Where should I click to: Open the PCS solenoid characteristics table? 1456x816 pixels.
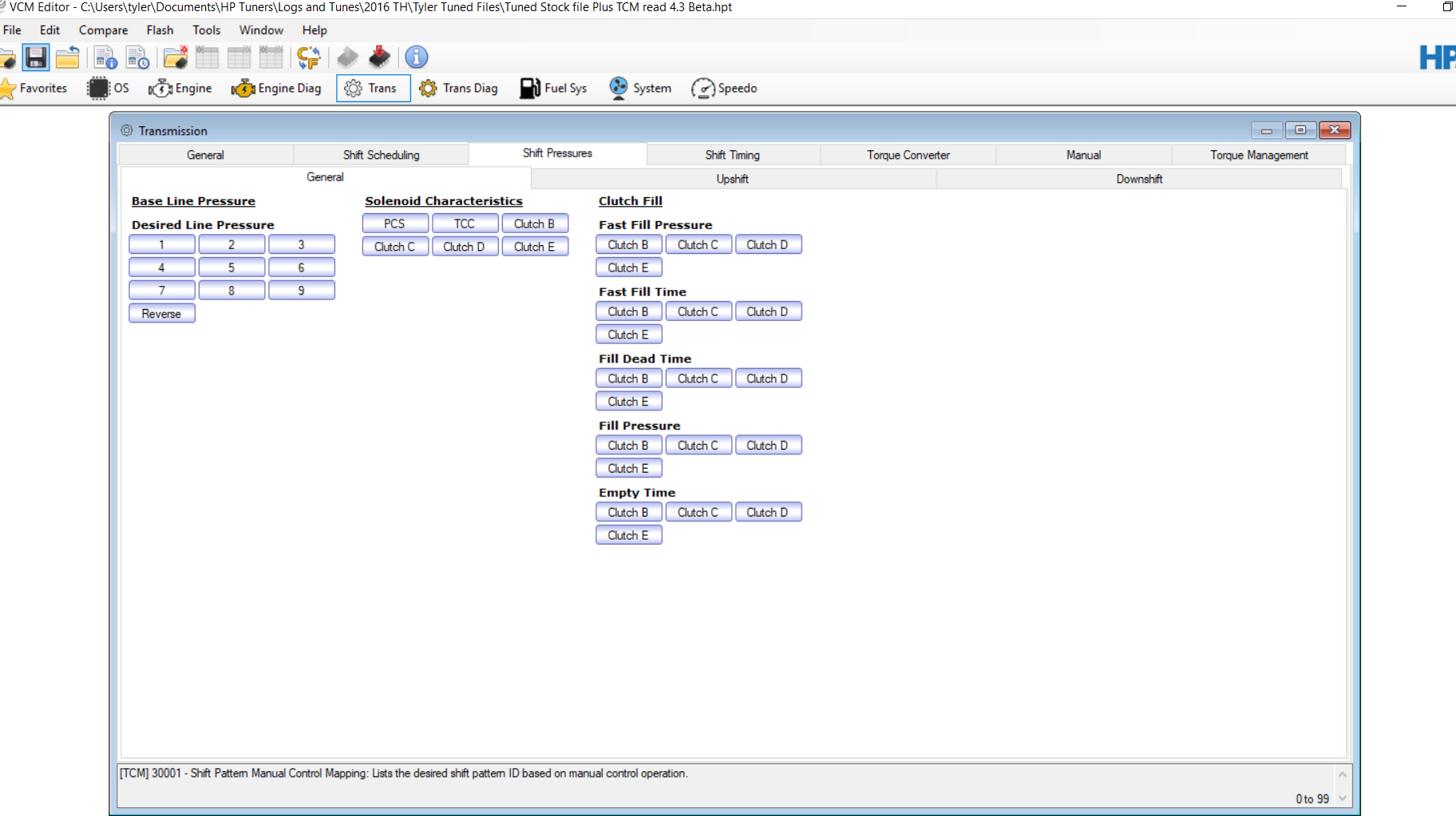click(394, 224)
